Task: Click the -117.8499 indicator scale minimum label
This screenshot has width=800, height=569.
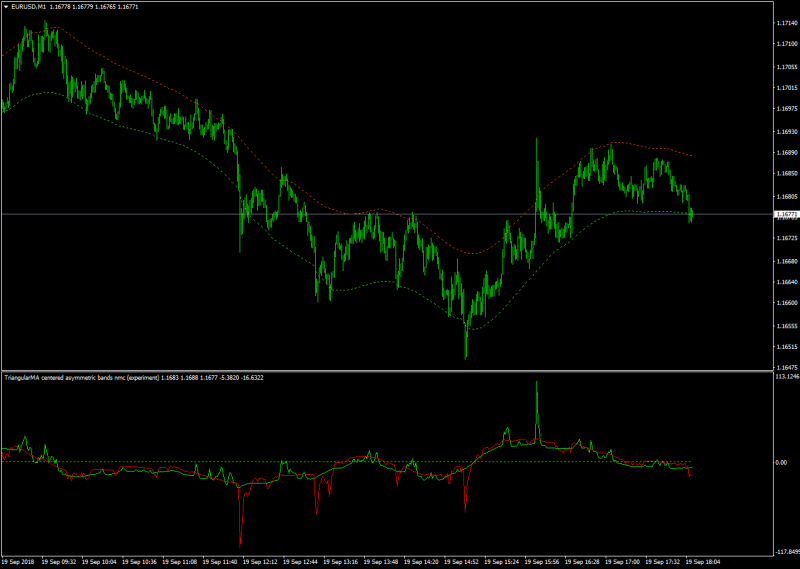Action: pyautogui.click(x=787, y=552)
